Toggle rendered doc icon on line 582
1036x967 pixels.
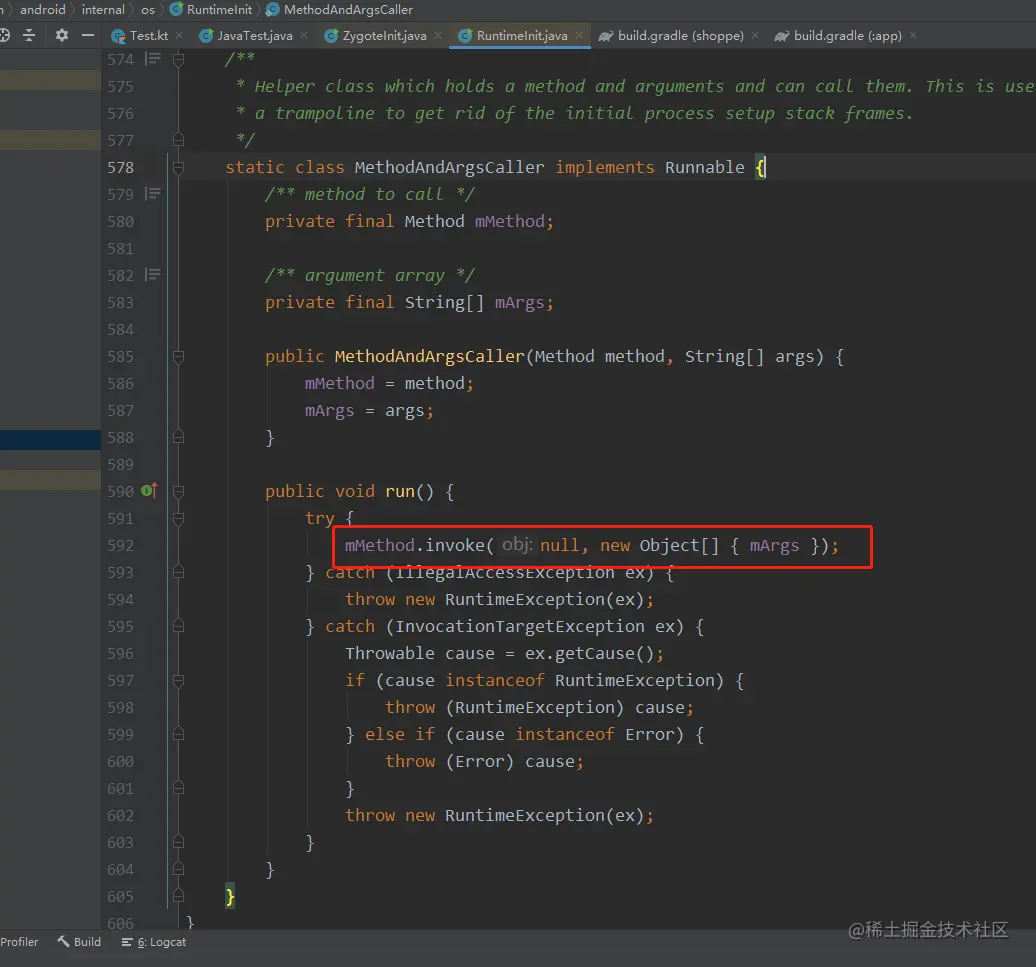coord(153,274)
